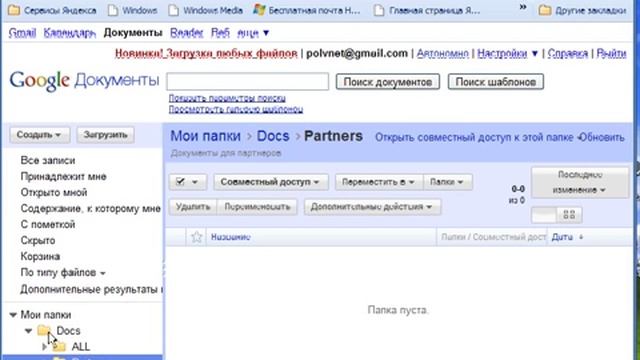The height and width of the screenshot is (360, 640).
Task: Select Дополнительные результаты in the sidebar
Action: pos(92,289)
